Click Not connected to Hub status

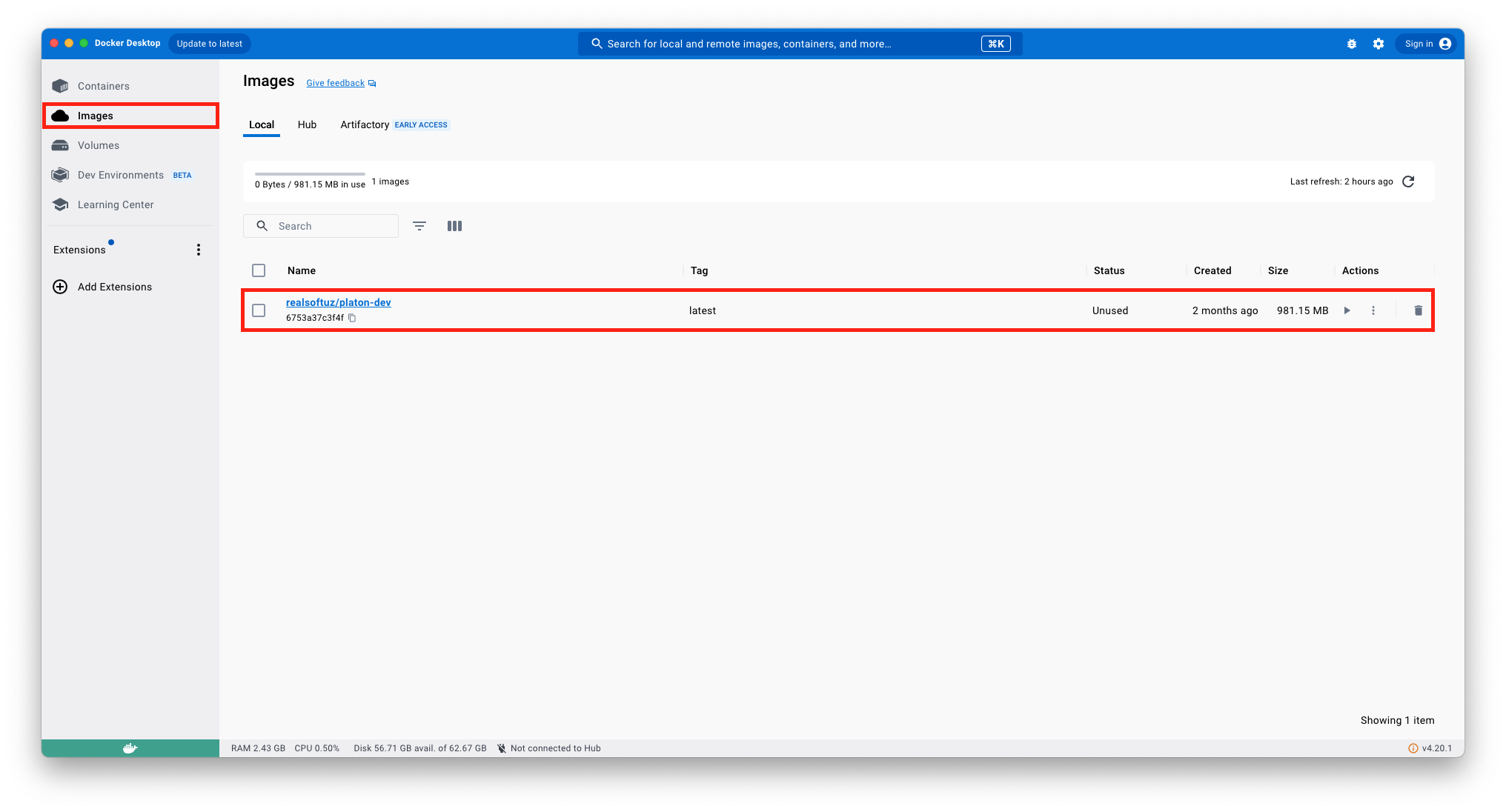(549, 748)
